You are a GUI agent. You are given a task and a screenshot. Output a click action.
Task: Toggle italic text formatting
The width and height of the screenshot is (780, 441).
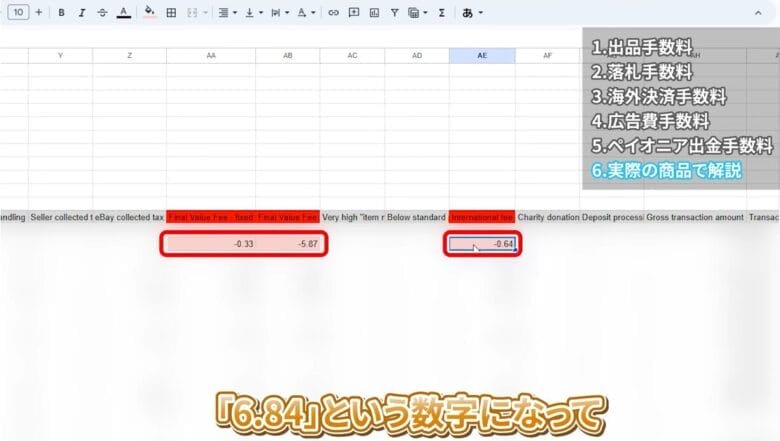coord(82,13)
